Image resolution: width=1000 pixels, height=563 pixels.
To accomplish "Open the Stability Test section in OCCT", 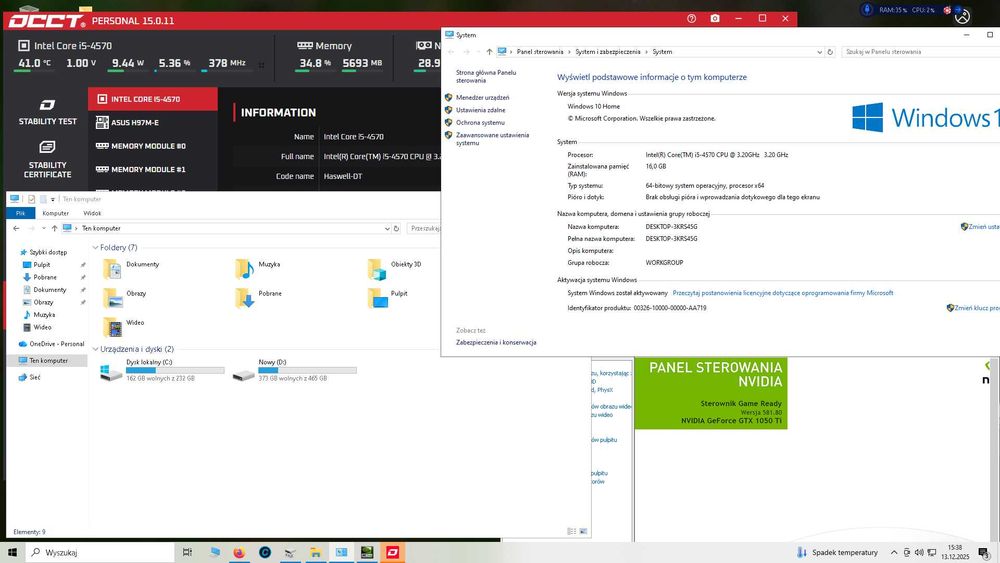I will pyautogui.click(x=47, y=112).
